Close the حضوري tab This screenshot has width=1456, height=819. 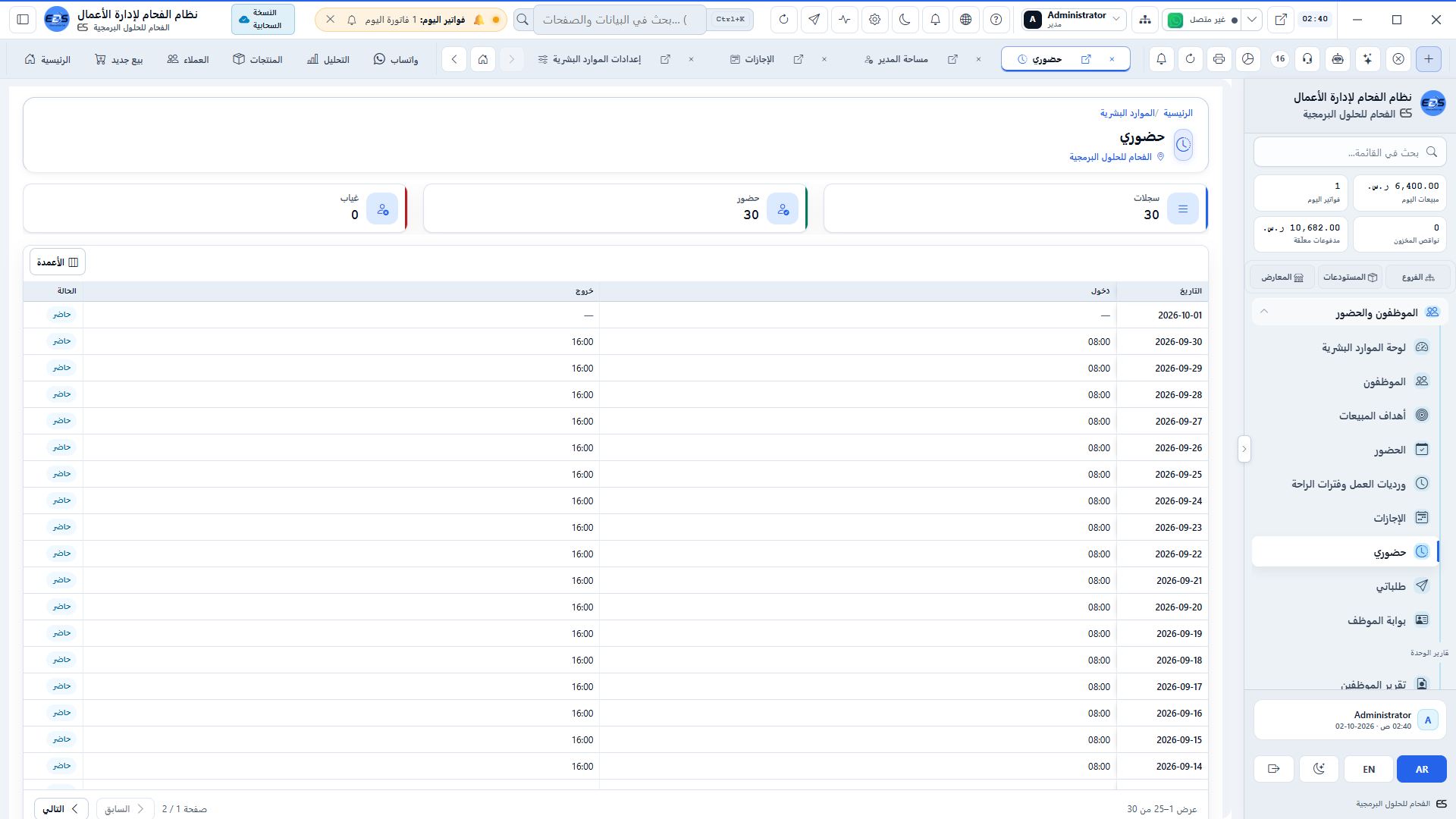[1112, 59]
